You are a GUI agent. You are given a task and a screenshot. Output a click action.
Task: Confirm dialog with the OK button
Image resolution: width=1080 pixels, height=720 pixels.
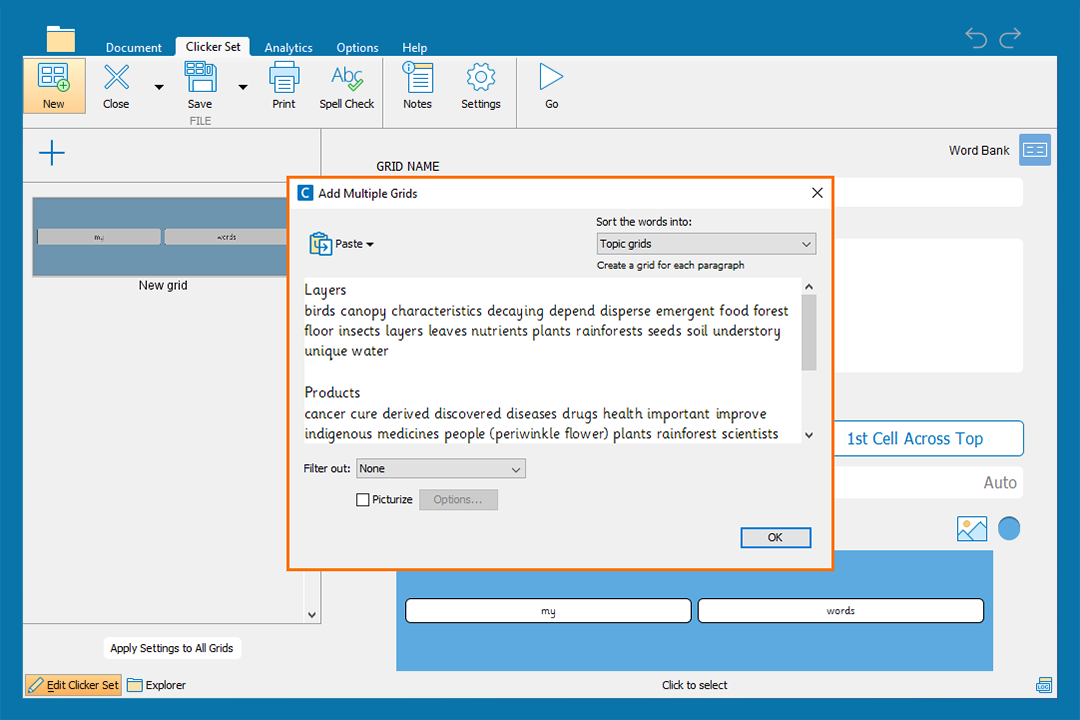[x=775, y=538]
